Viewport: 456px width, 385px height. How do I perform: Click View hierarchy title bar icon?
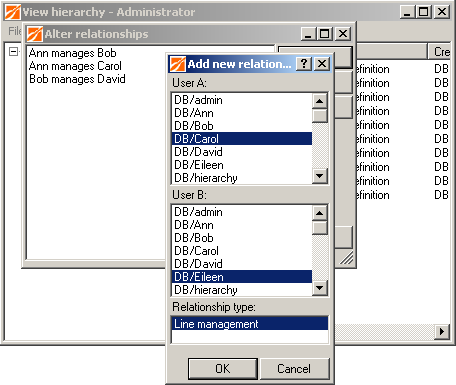click(13, 12)
